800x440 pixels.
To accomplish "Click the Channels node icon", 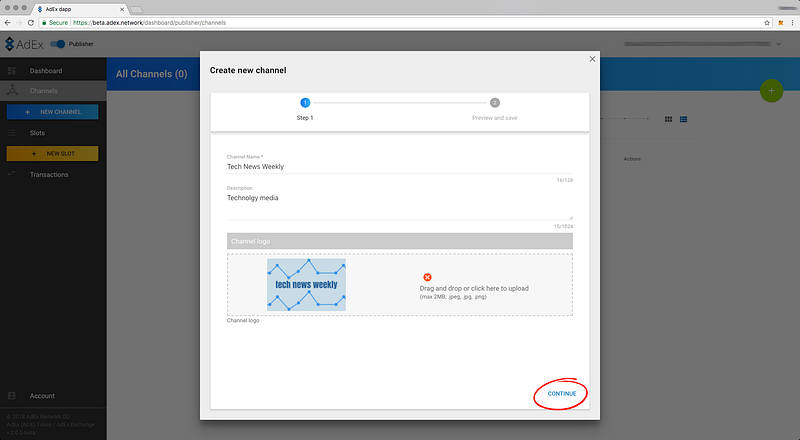I will [12, 90].
